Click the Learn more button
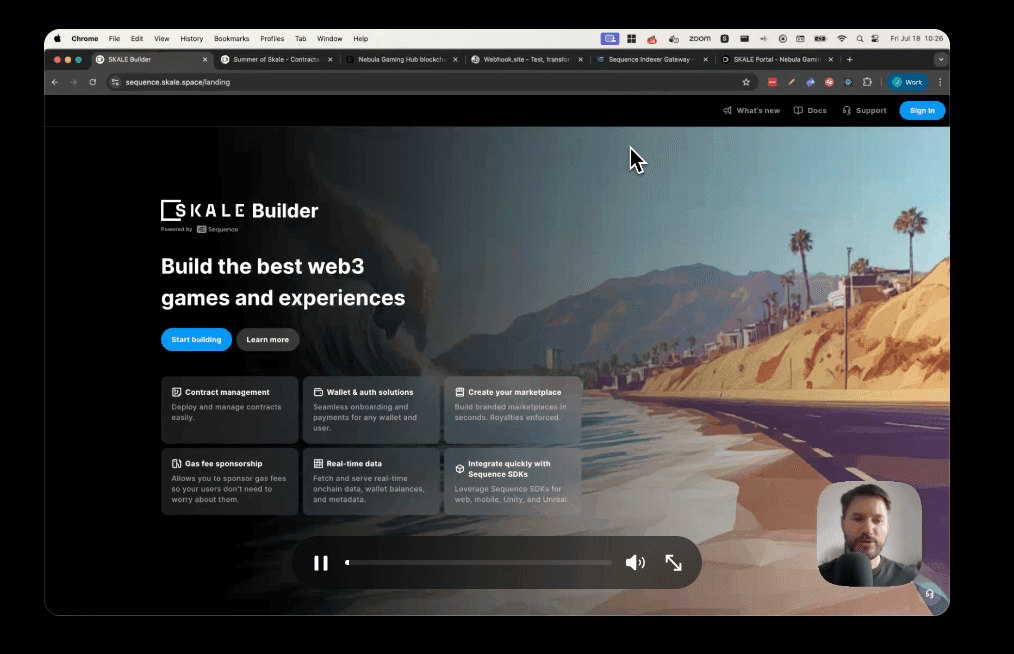The image size is (1014, 654). (267, 340)
